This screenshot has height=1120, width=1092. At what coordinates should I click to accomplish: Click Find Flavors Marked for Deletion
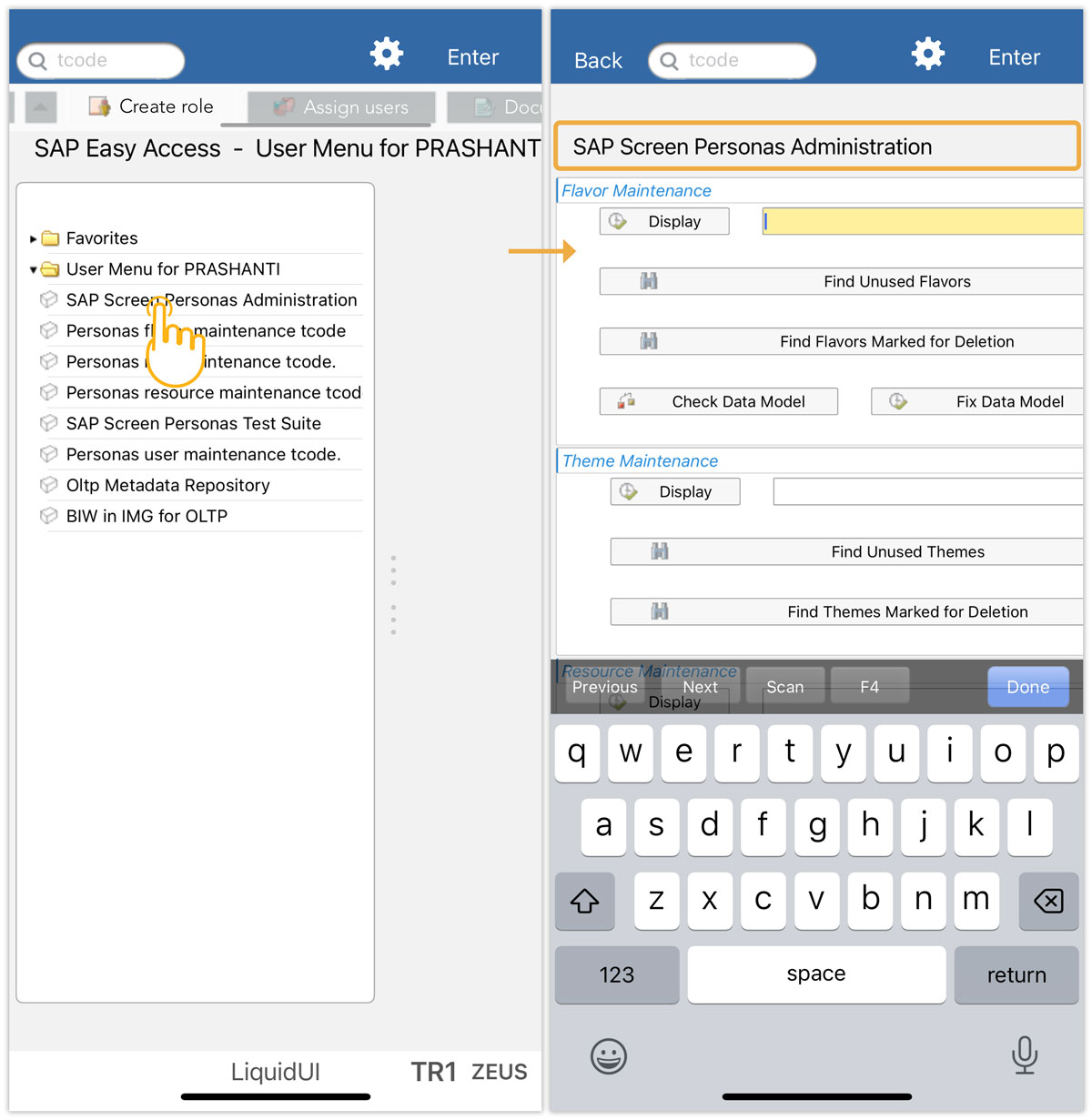point(841,342)
